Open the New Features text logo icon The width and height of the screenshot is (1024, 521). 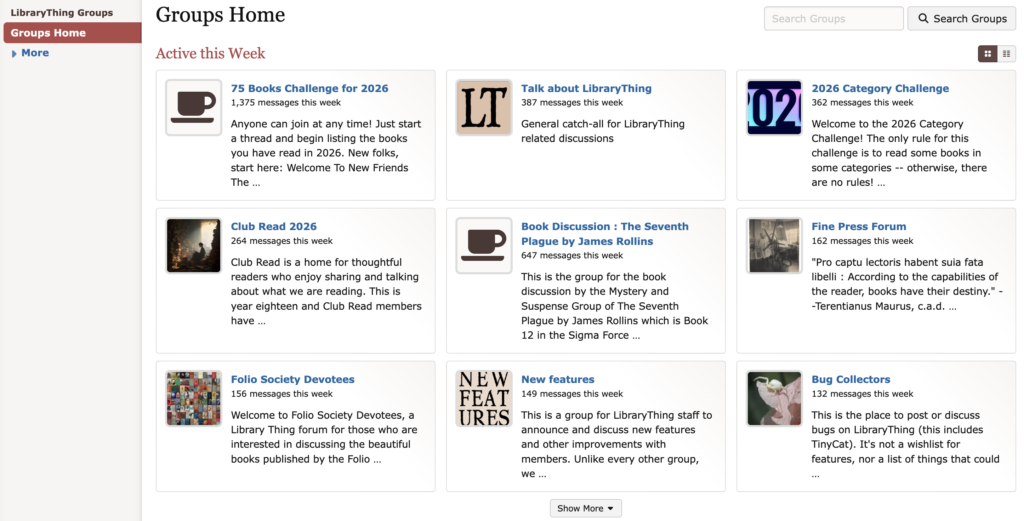[484, 398]
